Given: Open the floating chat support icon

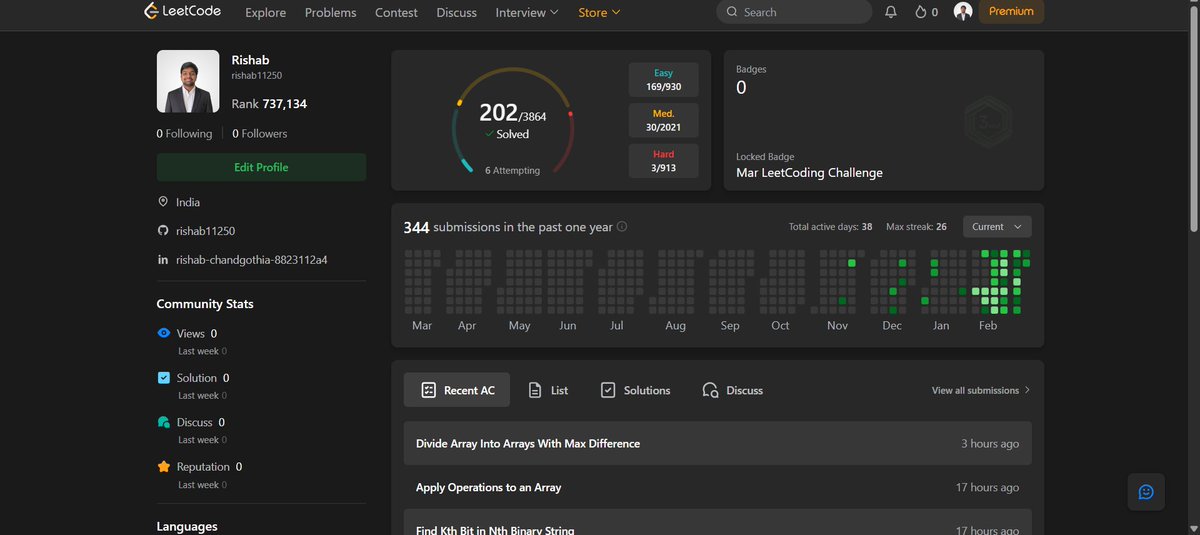Looking at the screenshot, I should 1146,491.
